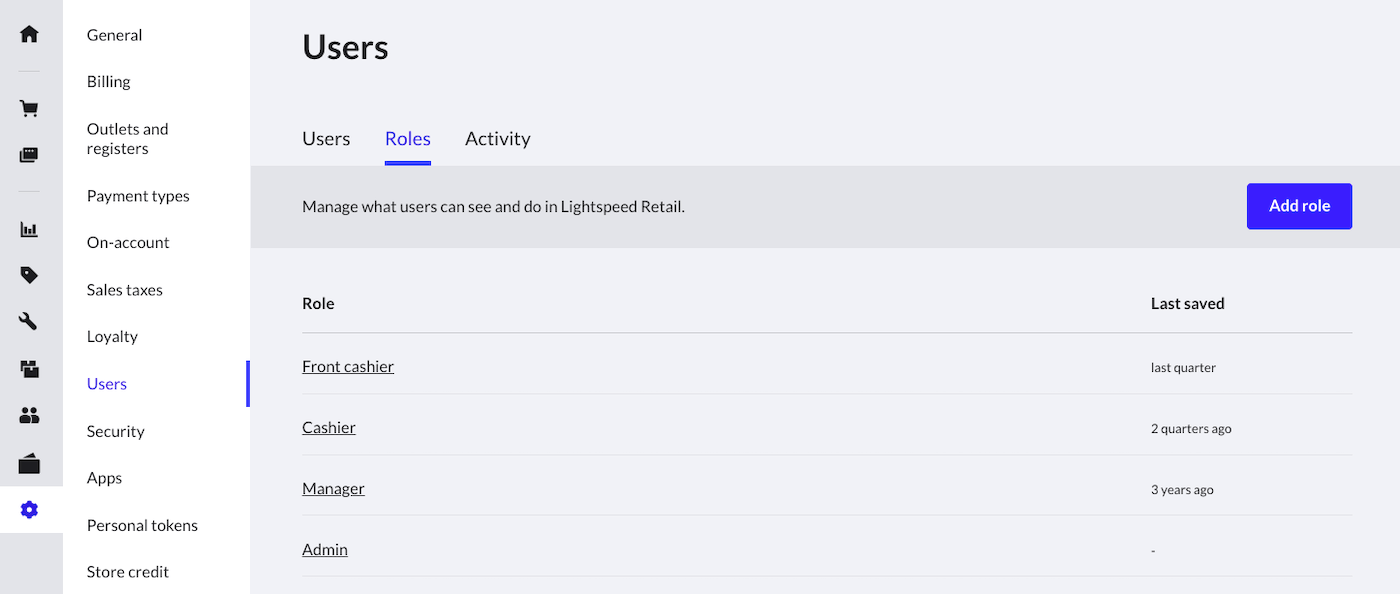This screenshot has width=1400, height=594.
Task: Open the Sell cart icon
Action: coord(30,109)
